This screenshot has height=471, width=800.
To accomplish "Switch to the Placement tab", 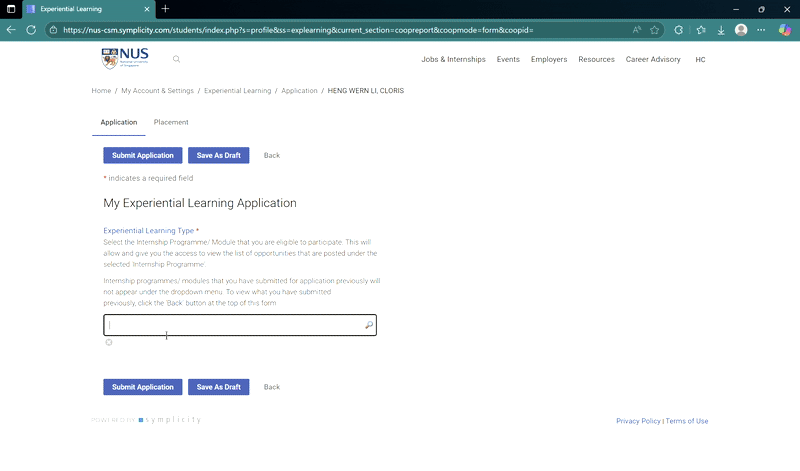I will (171, 122).
